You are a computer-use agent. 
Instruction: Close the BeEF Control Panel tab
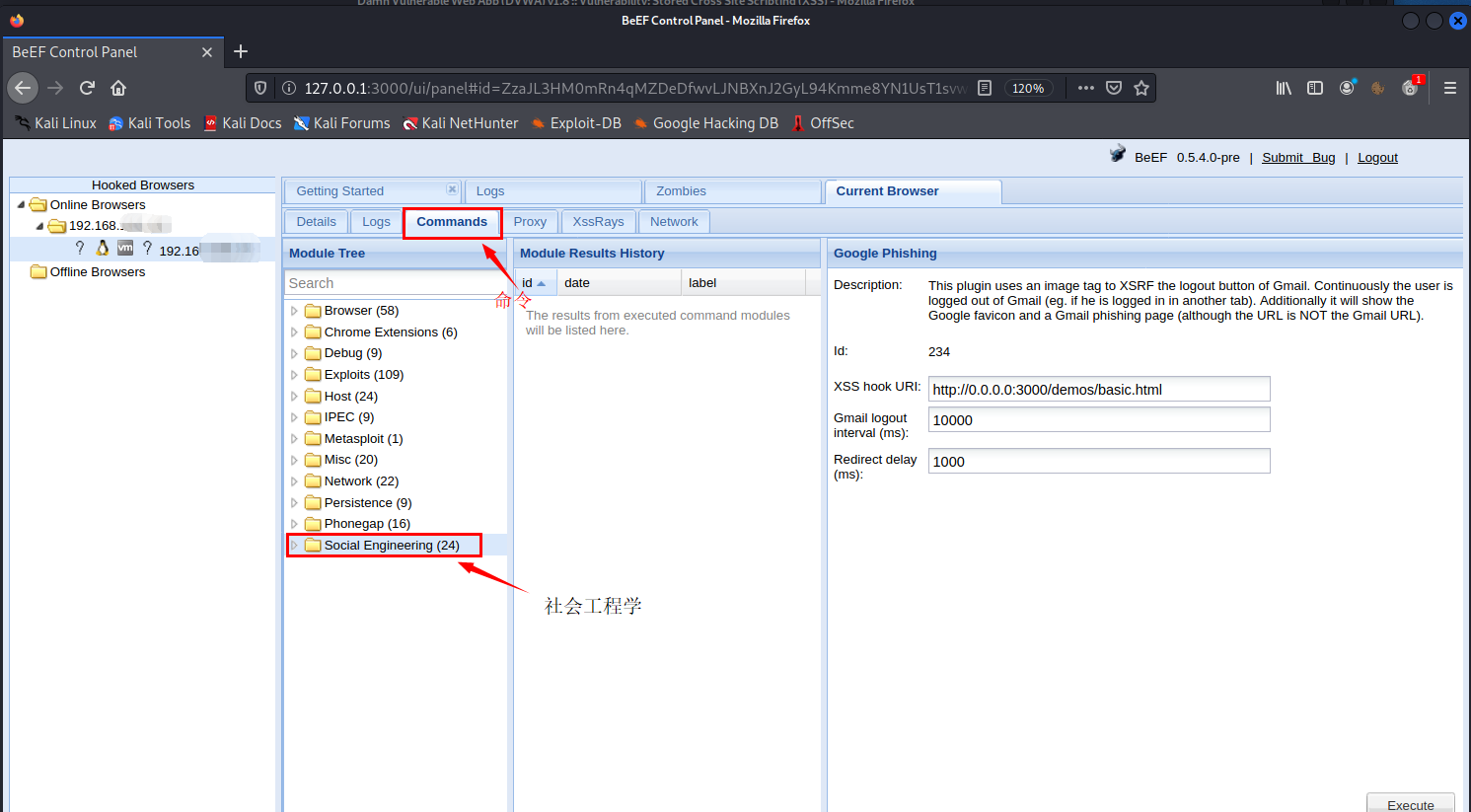[x=207, y=52]
